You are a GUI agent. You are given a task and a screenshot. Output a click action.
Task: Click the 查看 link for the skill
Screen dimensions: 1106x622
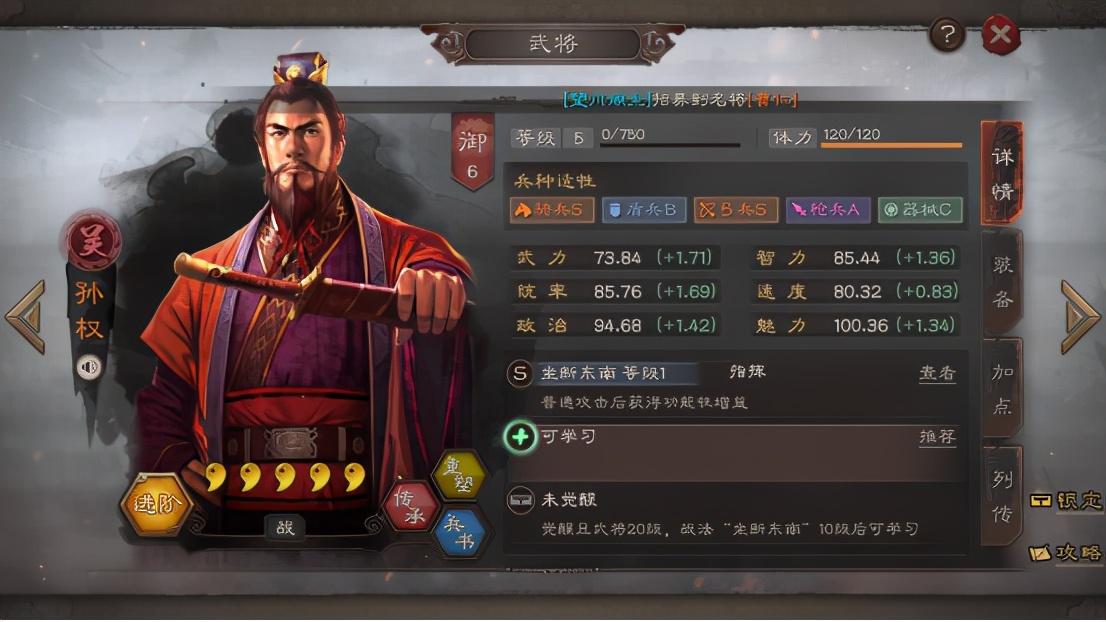click(937, 372)
